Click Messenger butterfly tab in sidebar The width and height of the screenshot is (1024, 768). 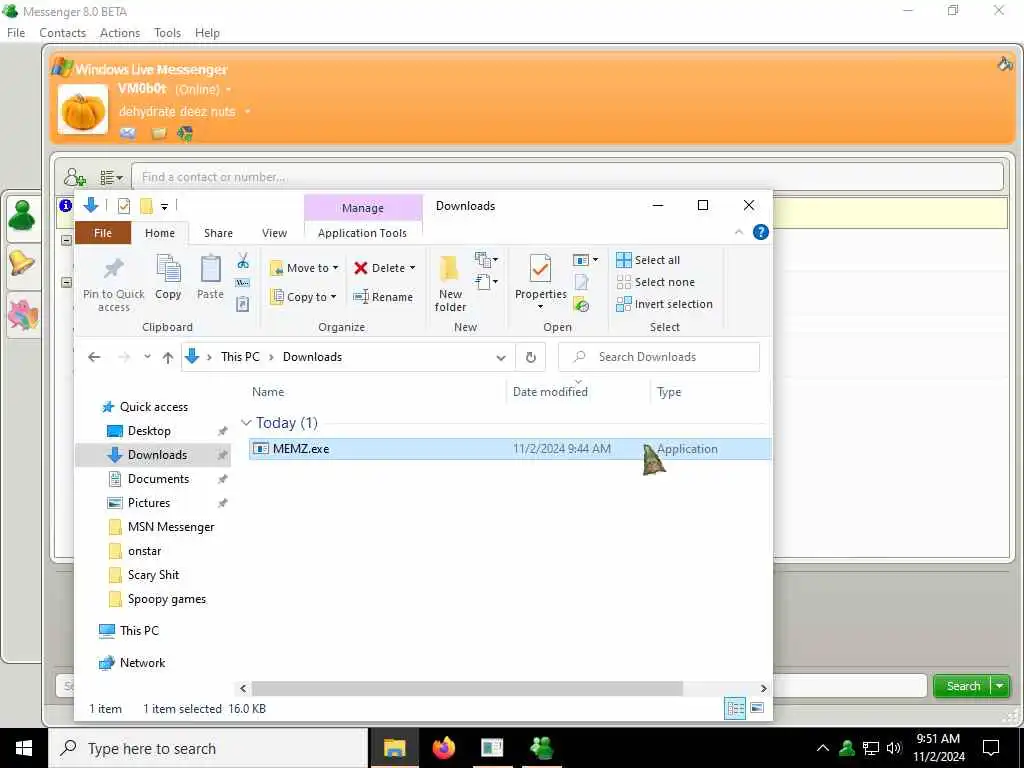tap(22, 315)
